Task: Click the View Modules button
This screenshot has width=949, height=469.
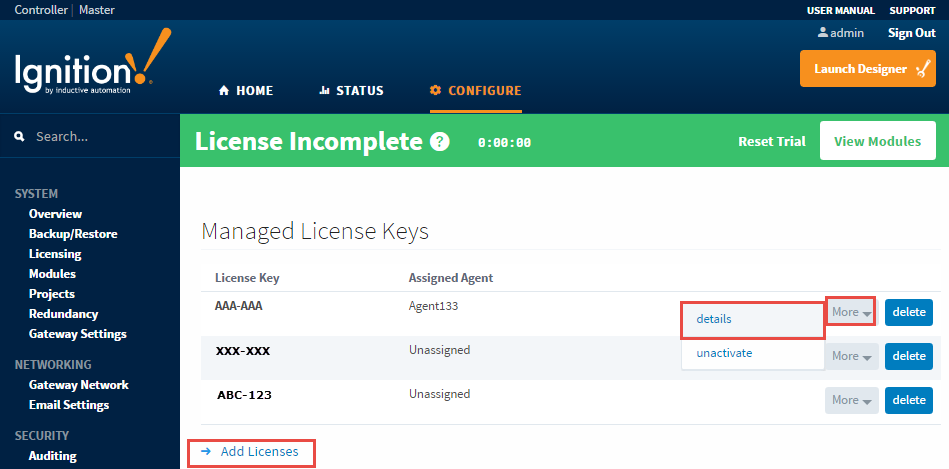Action: point(877,141)
